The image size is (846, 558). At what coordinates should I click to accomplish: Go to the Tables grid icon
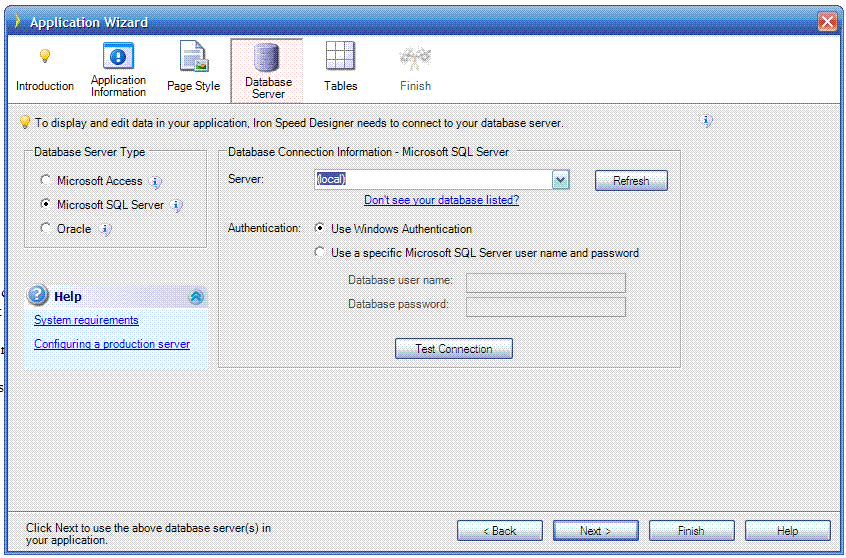tap(340, 56)
